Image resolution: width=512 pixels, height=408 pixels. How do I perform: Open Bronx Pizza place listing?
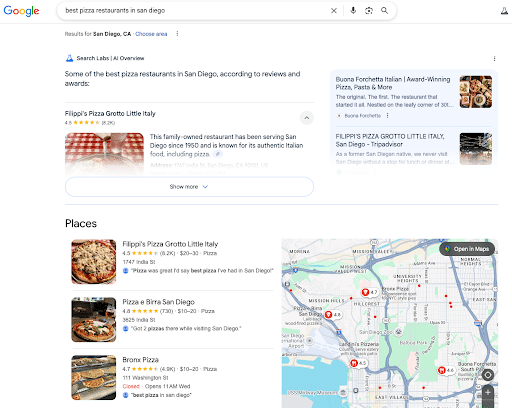[x=140, y=360]
